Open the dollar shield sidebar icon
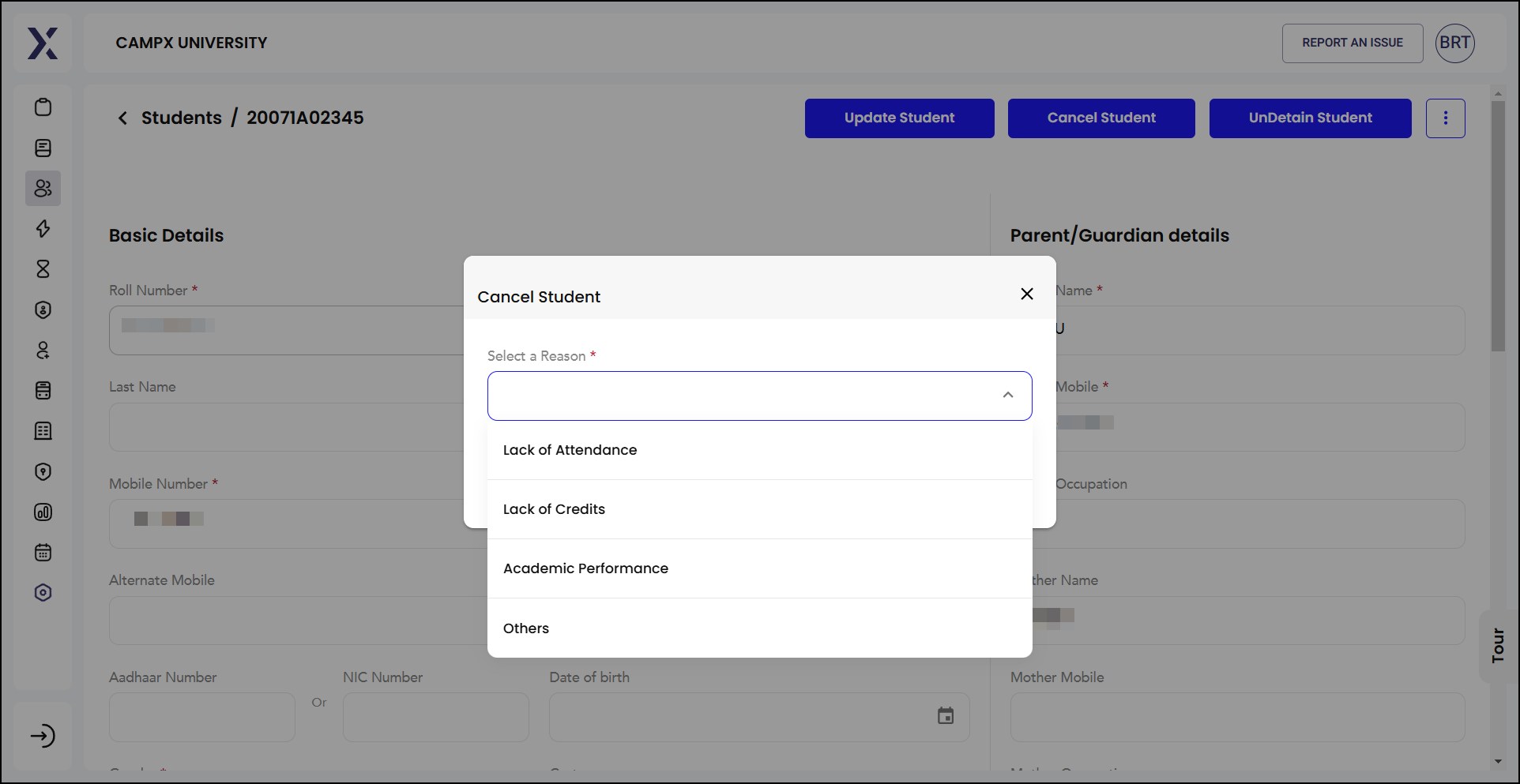This screenshot has width=1520, height=784. click(x=43, y=309)
